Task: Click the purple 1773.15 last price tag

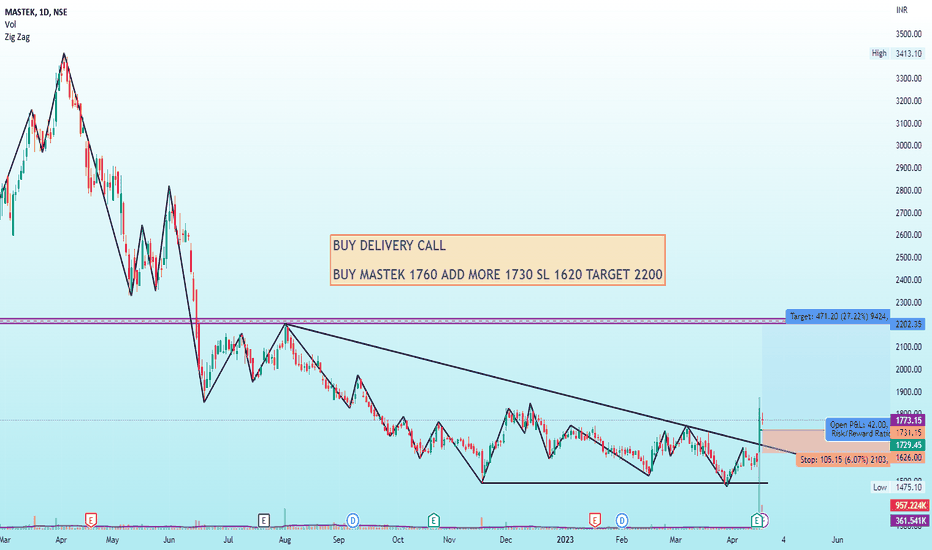Action: pyautogui.click(x=908, y=420)
